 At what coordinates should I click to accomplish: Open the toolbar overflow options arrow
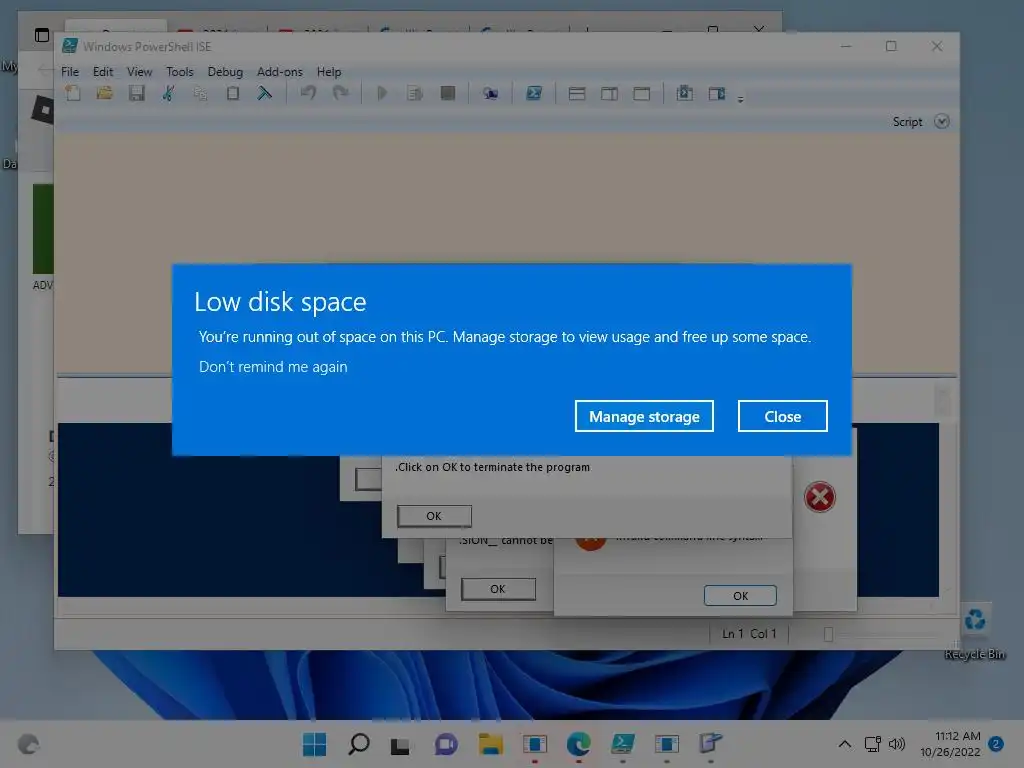tap(741, 99)
